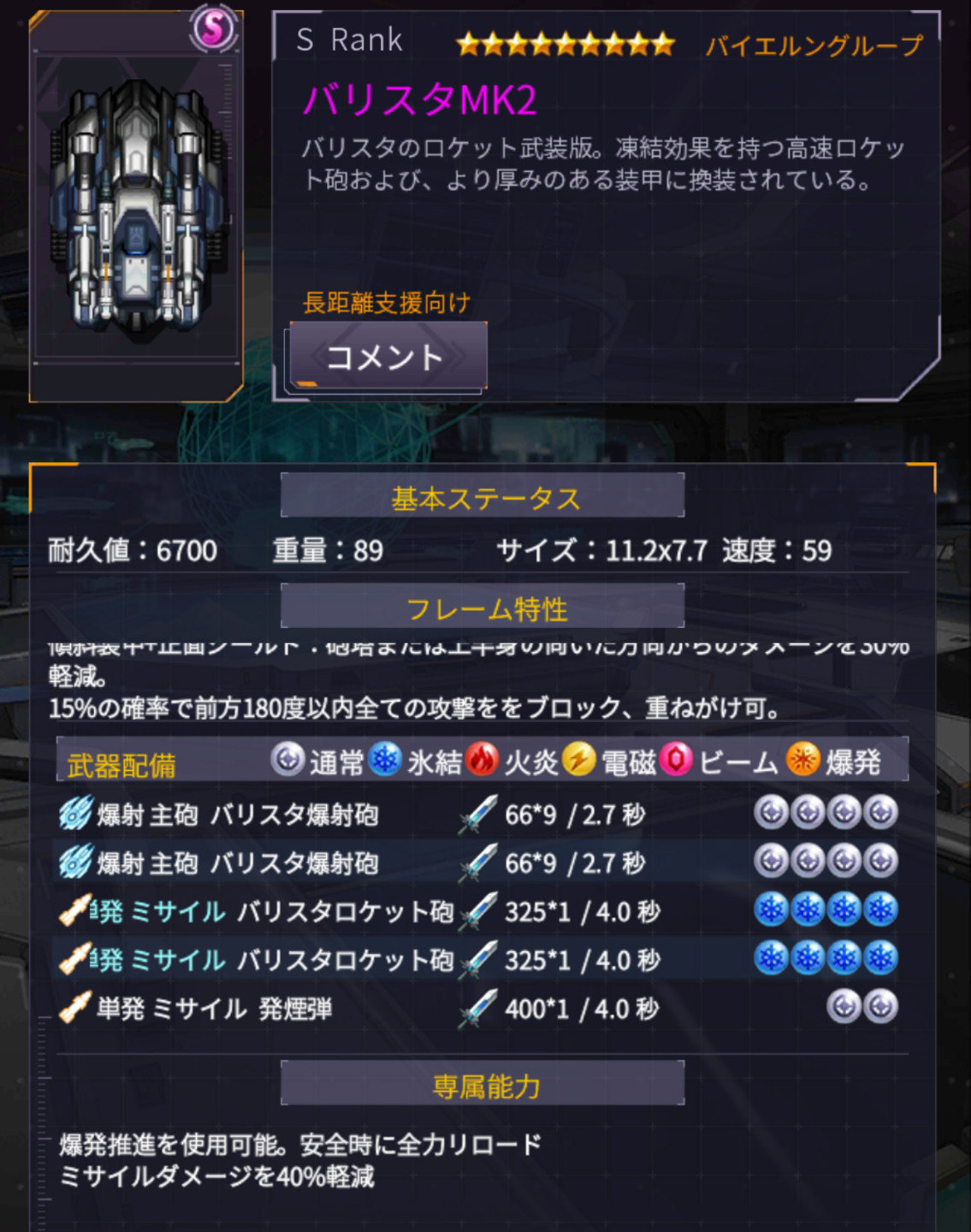Select first バリスタ爆射砲 weapon row

[481, 814]
